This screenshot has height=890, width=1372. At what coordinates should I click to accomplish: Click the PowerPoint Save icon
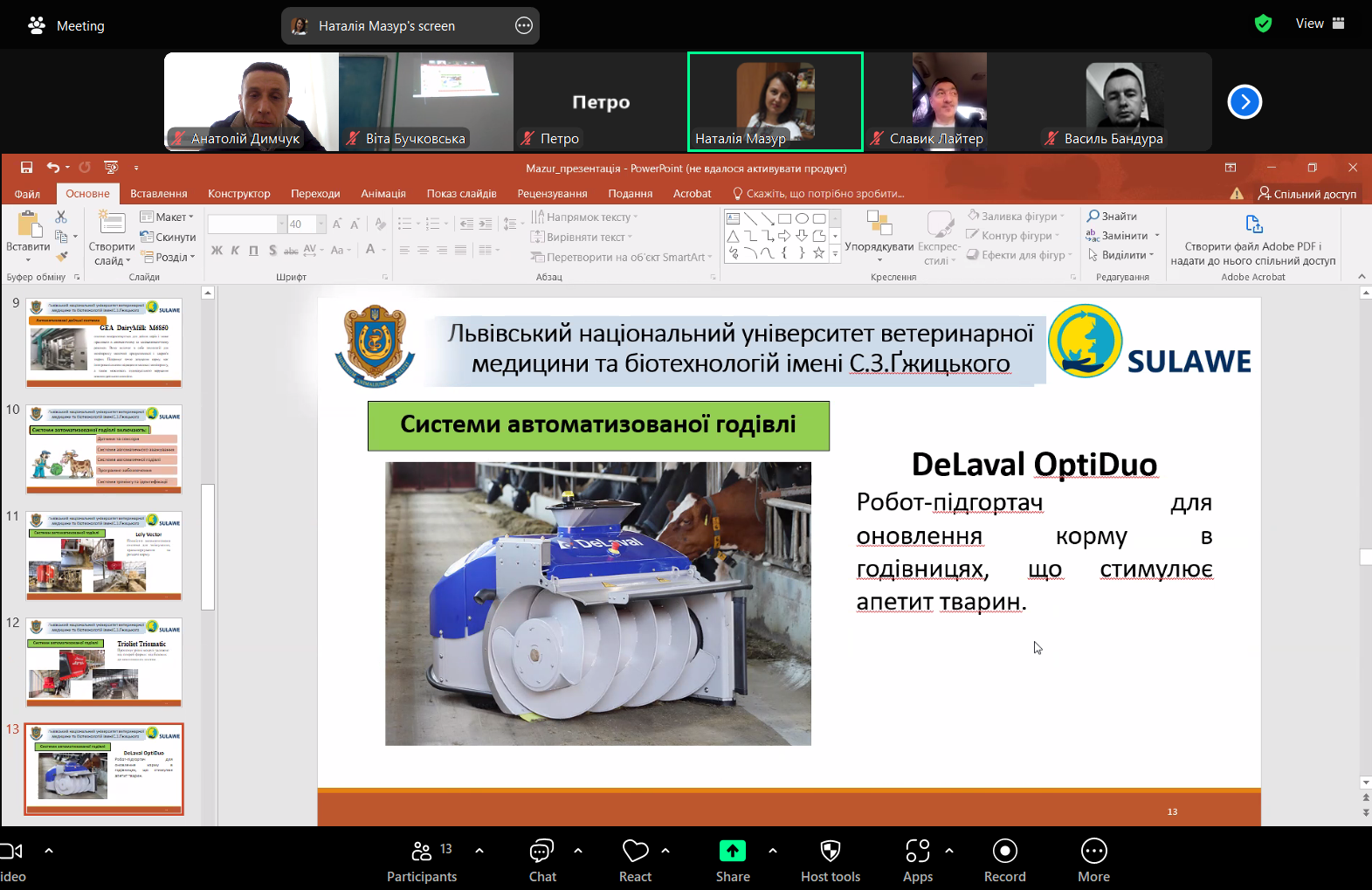(26, 168)
